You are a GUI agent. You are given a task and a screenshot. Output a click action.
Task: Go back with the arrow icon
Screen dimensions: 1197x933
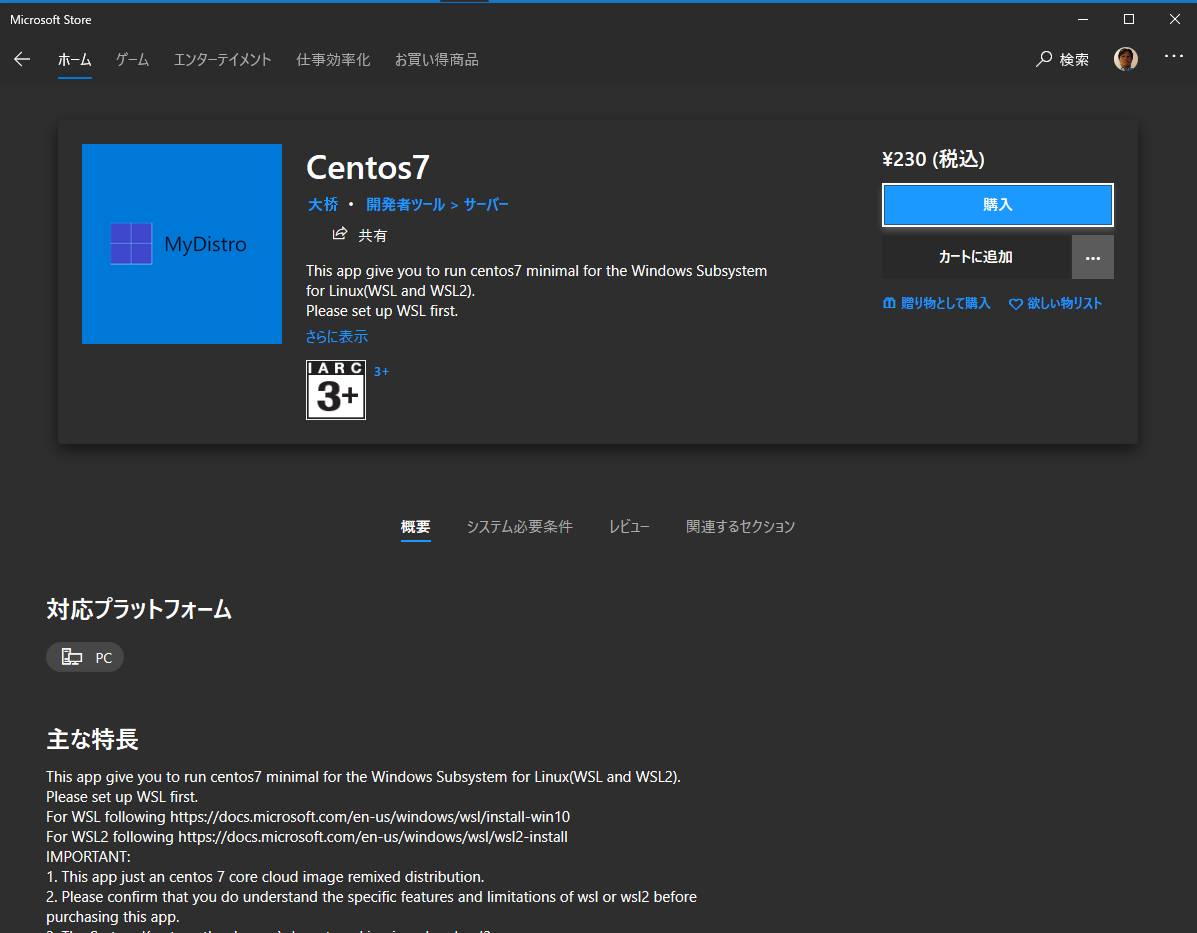tap(22, 59)
